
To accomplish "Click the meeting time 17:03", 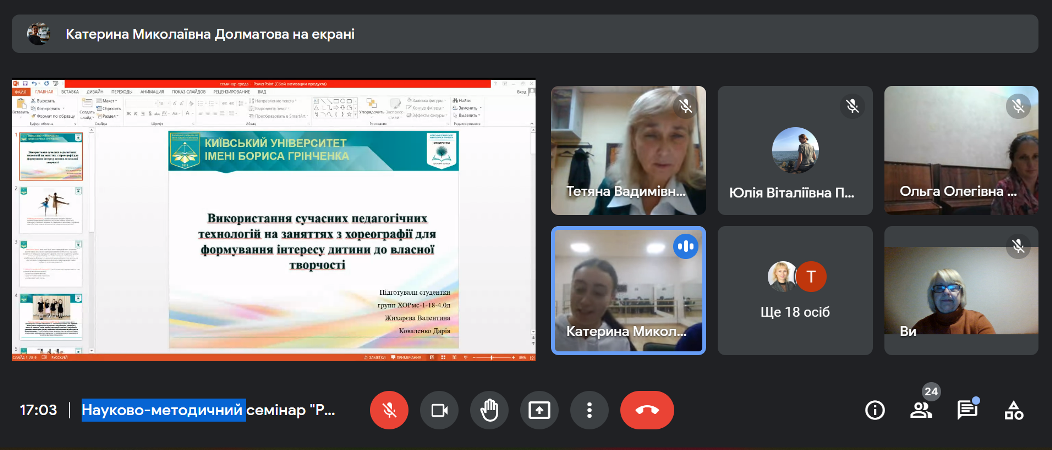I will click(x=38, y=410).
